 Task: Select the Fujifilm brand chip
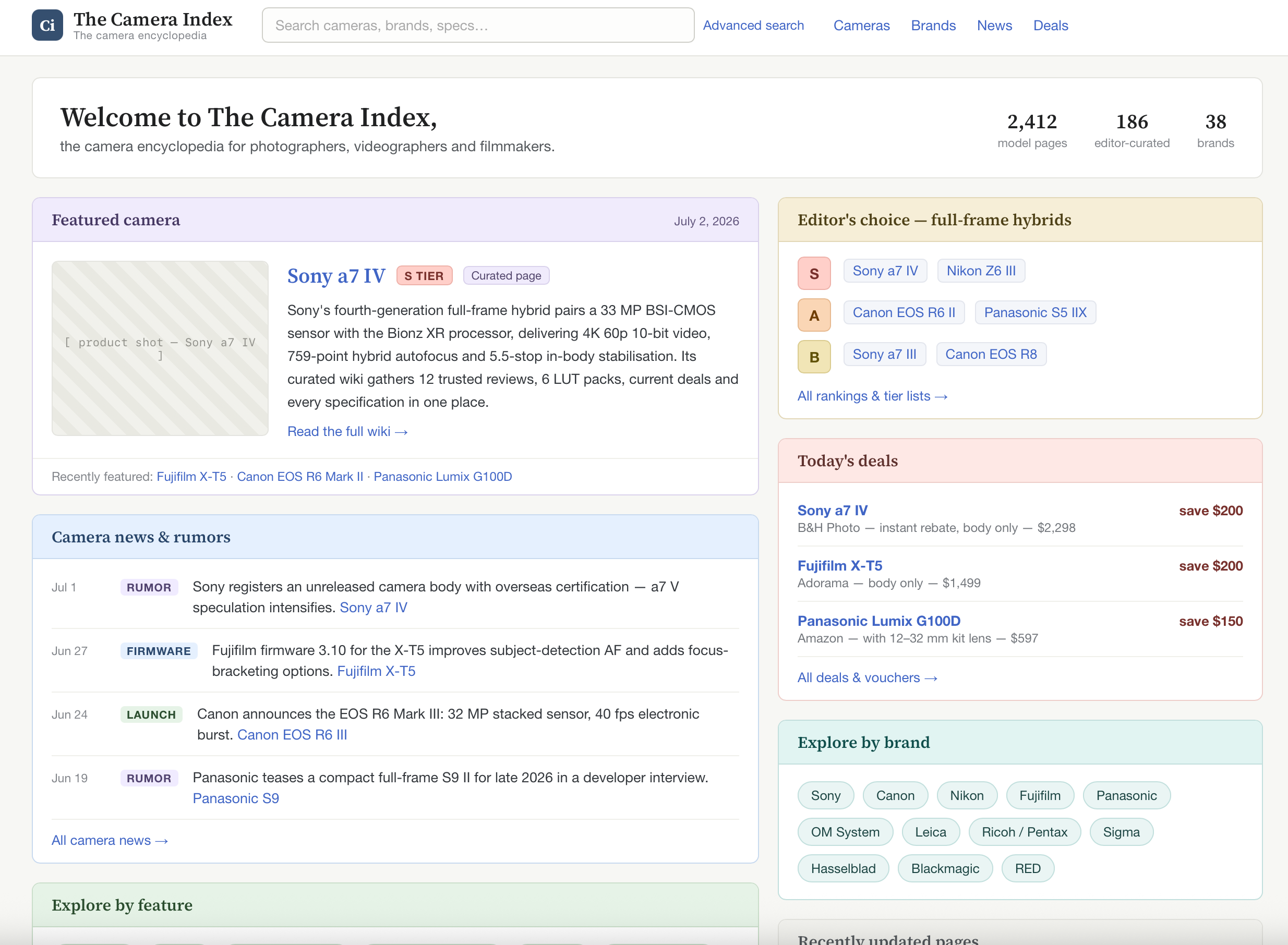1040,796
